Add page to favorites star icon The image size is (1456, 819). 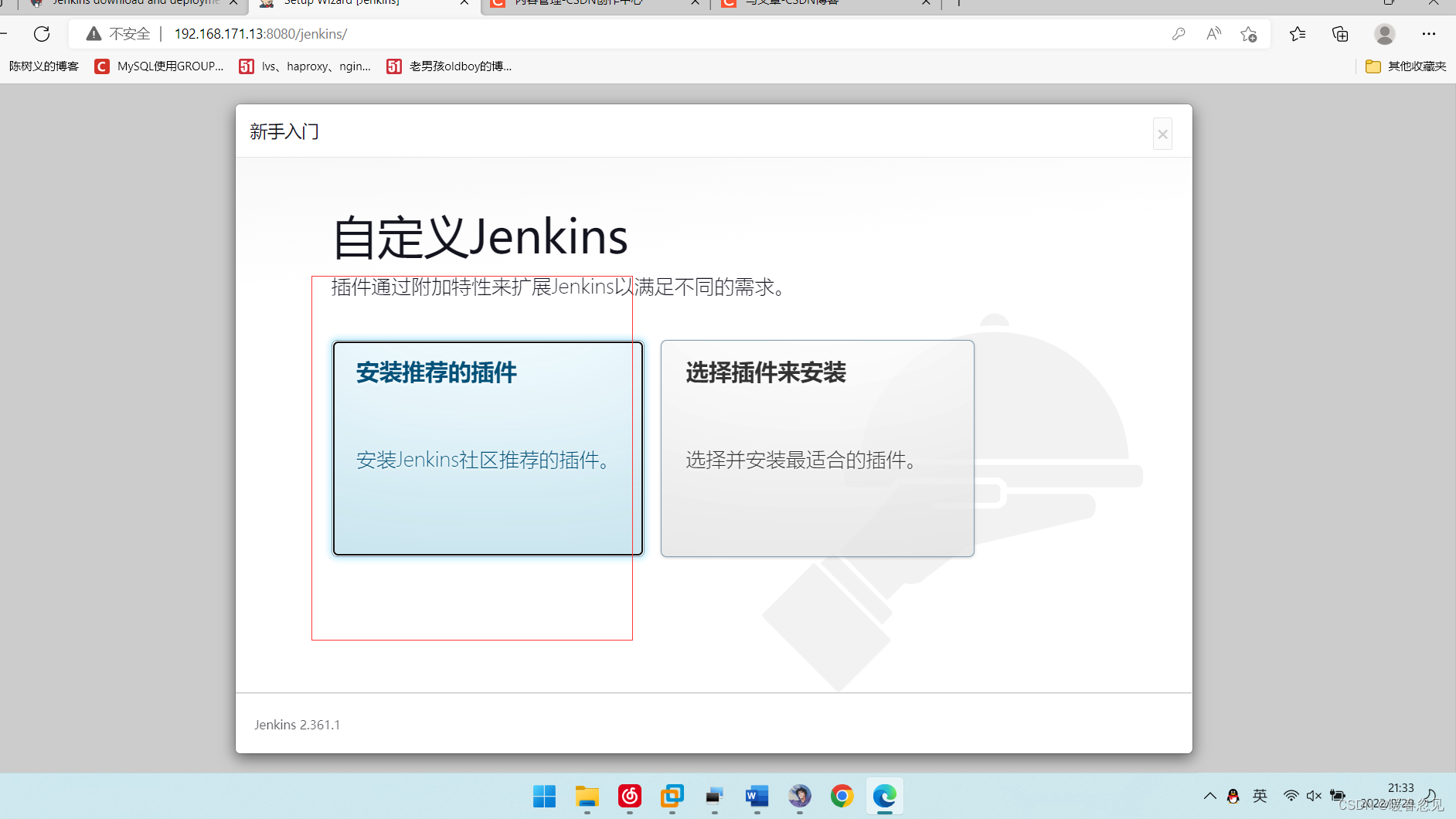click(1249, 34)
